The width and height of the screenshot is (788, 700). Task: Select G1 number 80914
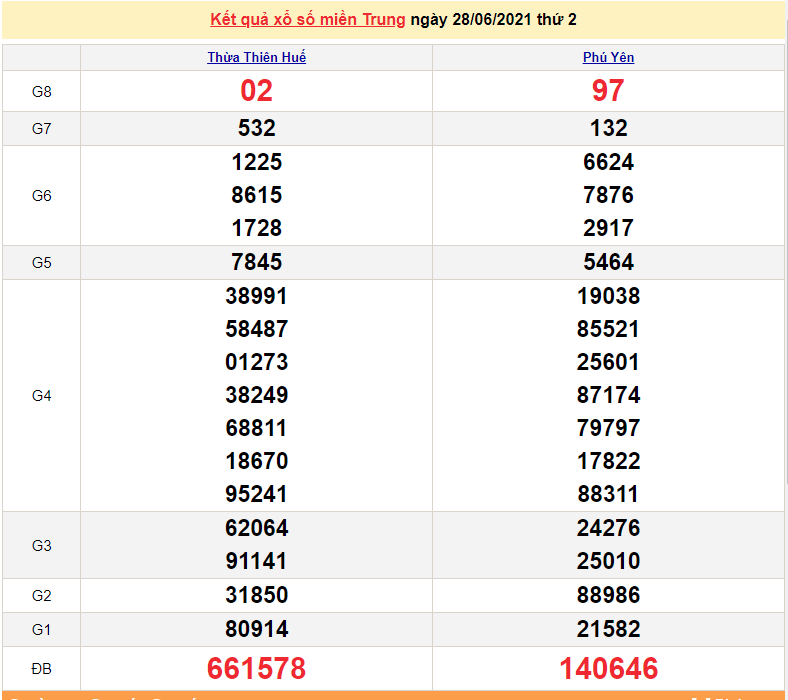256,629
